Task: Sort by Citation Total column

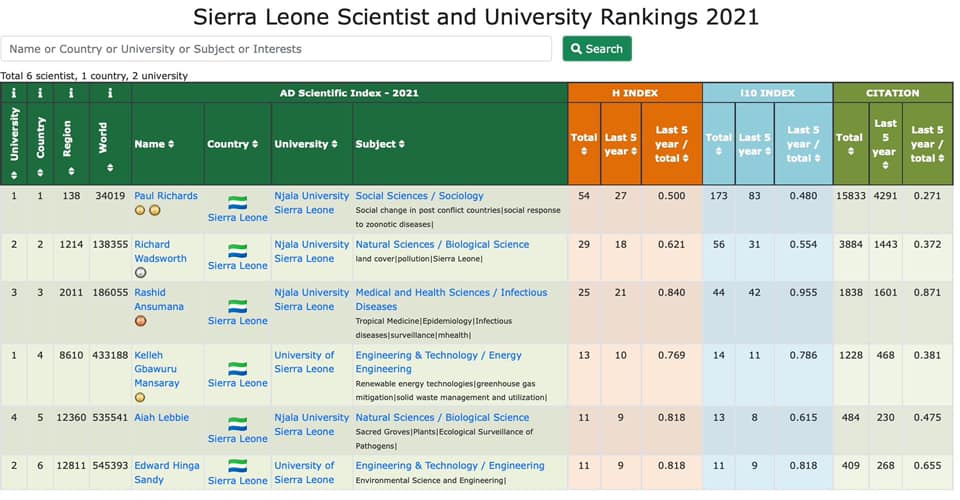Action: pyautogui.click(x=849, y=144)
